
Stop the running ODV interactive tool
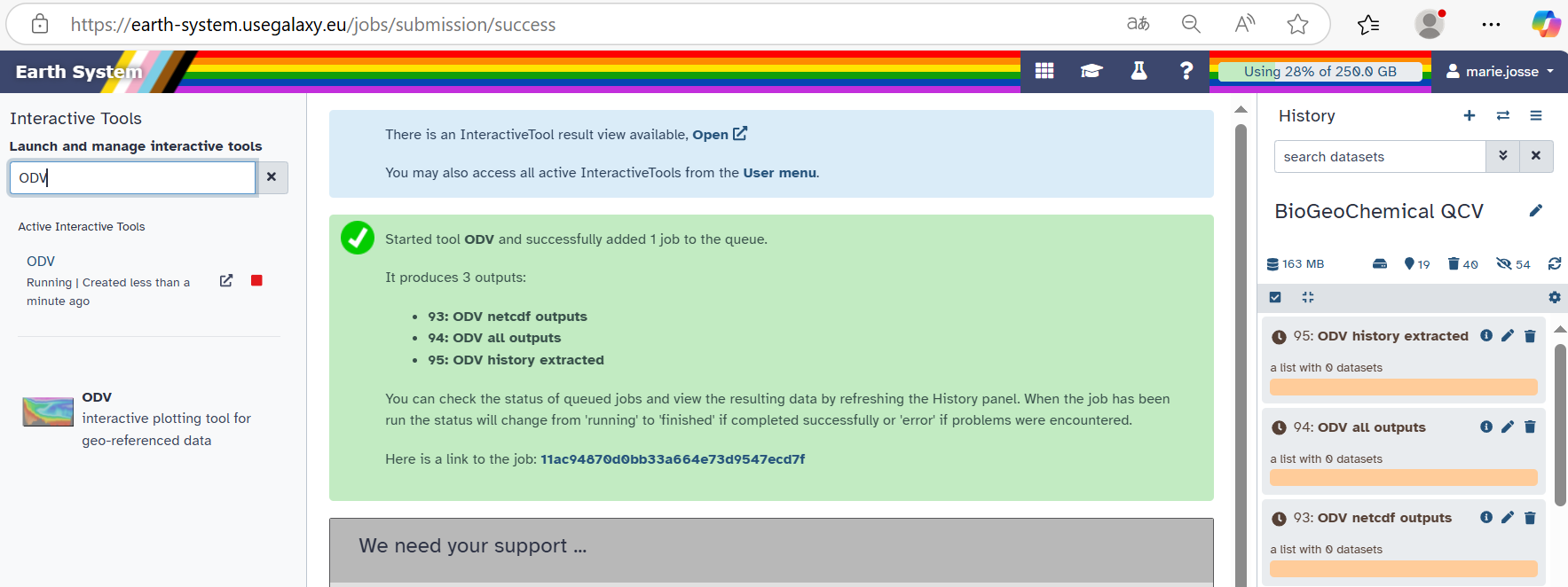pyautogui.click(x=256, y=281)
